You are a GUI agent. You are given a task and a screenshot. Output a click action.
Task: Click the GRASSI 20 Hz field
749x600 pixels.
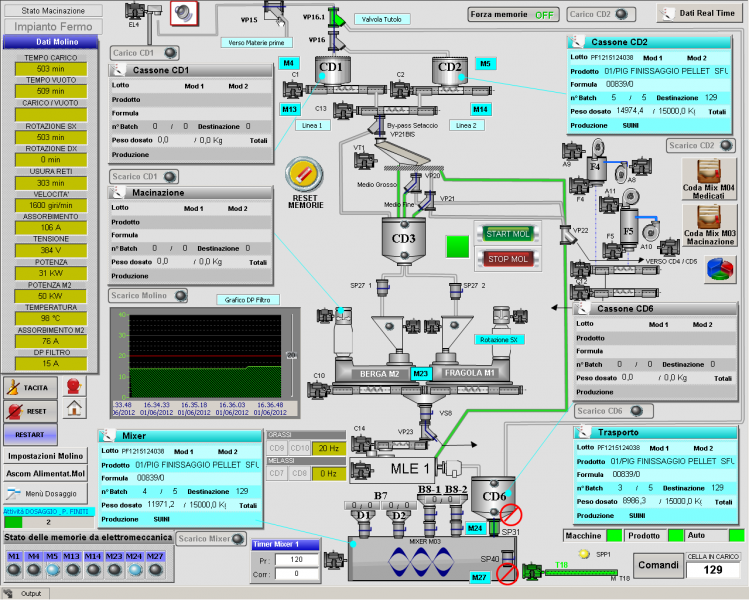(x=329, y=449)
